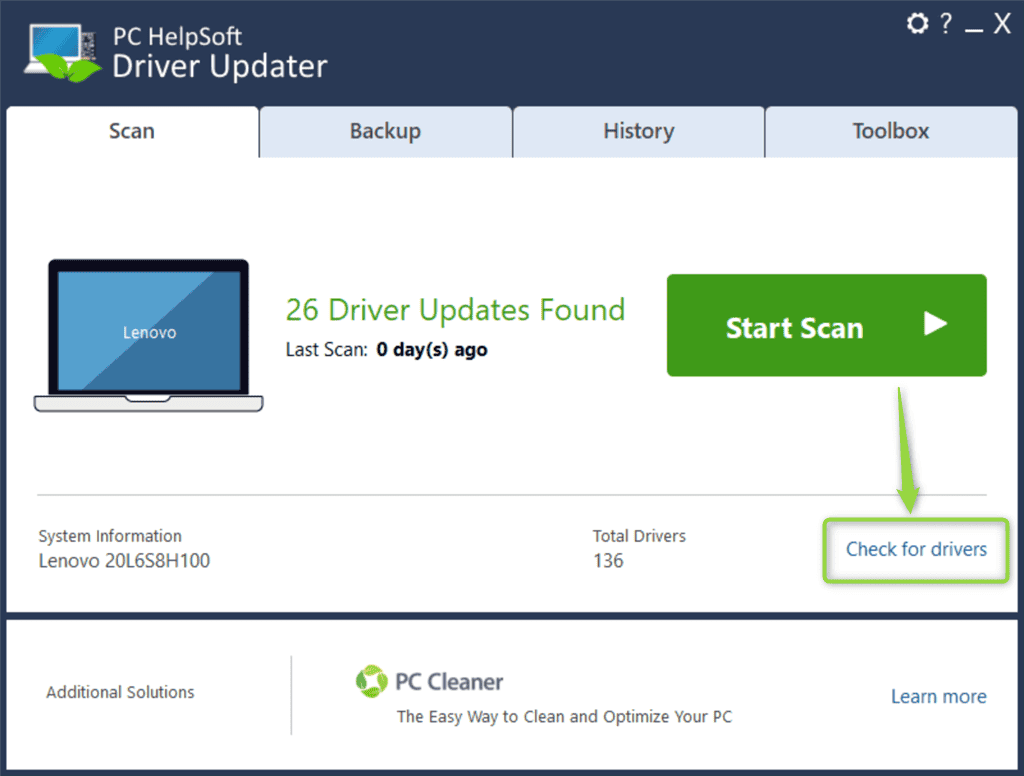The height and width of the screenshot is (776, 1024).
Task: Close the Driver Updater window
Action: (x=1002, y=24)
